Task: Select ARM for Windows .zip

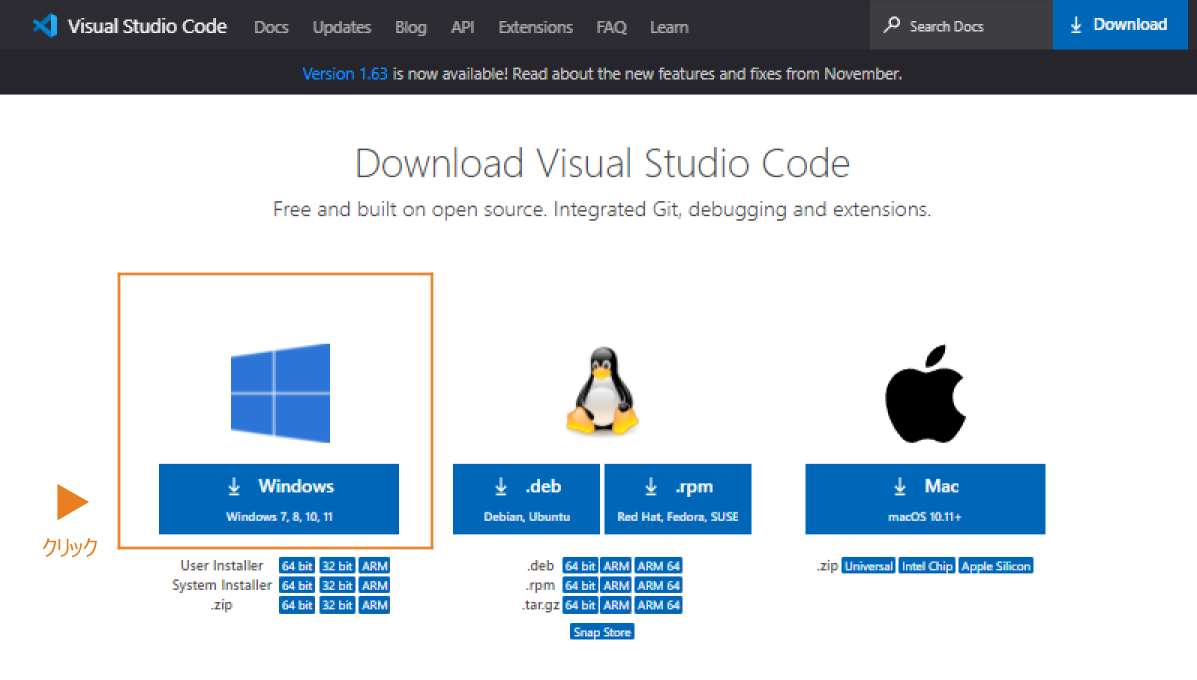Action: pyautogui.click(x=375, y=605)
